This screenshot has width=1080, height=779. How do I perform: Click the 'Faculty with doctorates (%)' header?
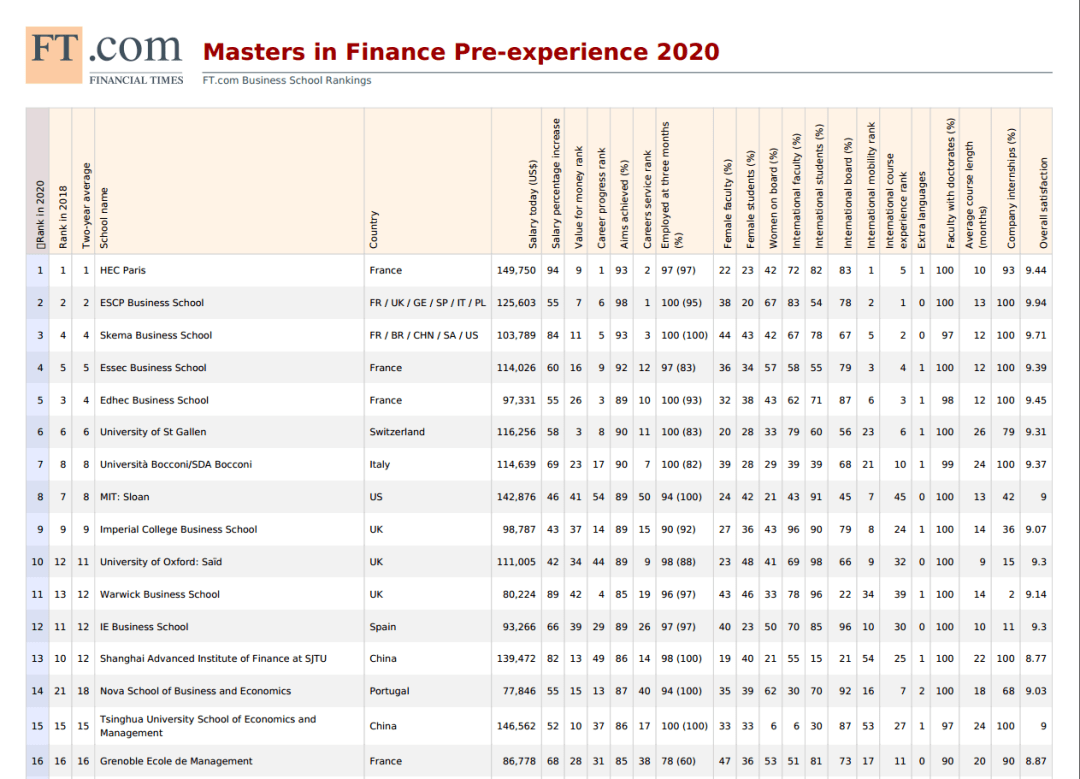coord(951,183)
